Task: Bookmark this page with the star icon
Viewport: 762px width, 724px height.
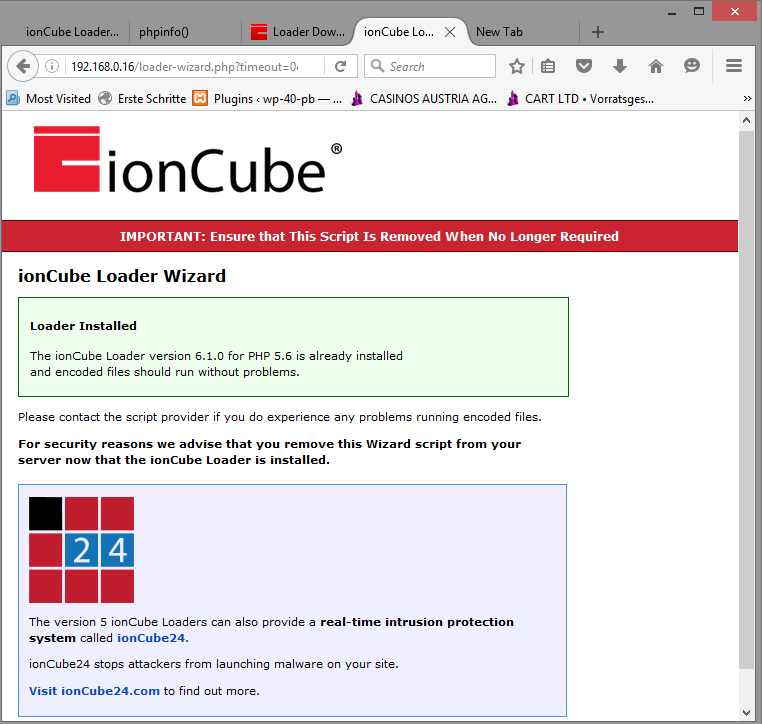Action: [517, 66]
